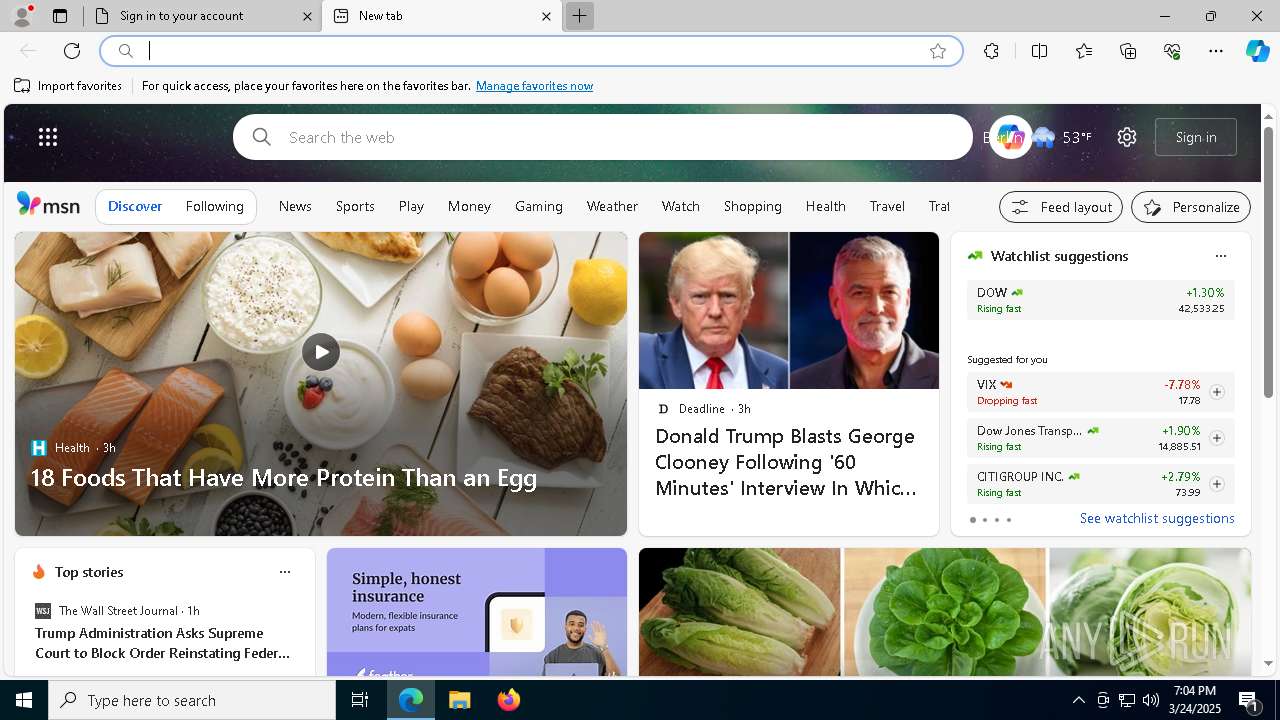Refresh the current page
The height and width of the screenshot is (720, 1280).
tap(72, 51)
